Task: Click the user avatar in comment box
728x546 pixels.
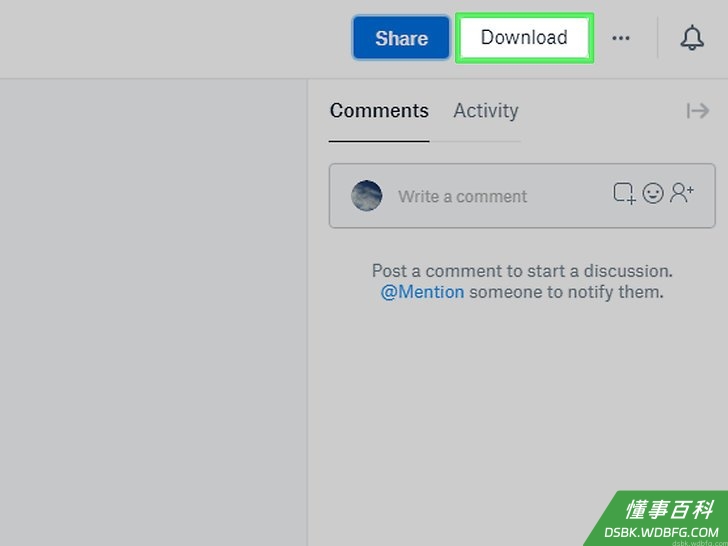Action: click(x=367, y=195)
